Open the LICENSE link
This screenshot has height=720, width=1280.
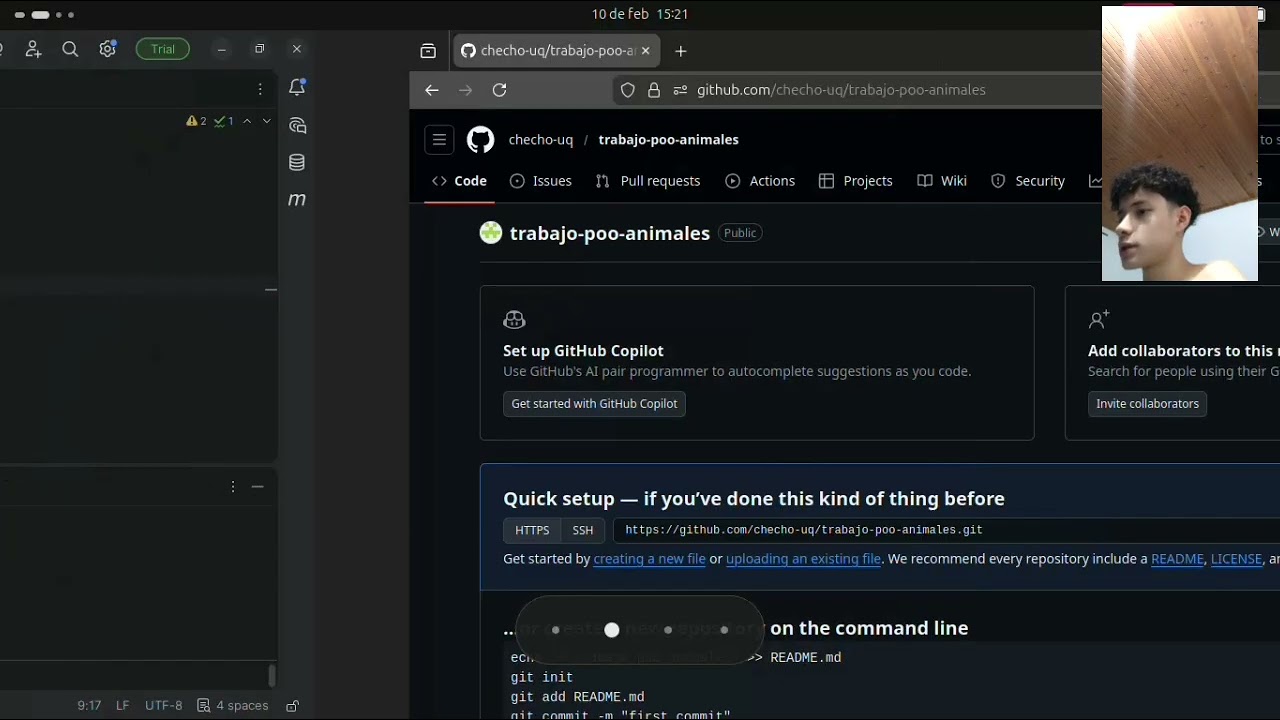click(1236, 559)
